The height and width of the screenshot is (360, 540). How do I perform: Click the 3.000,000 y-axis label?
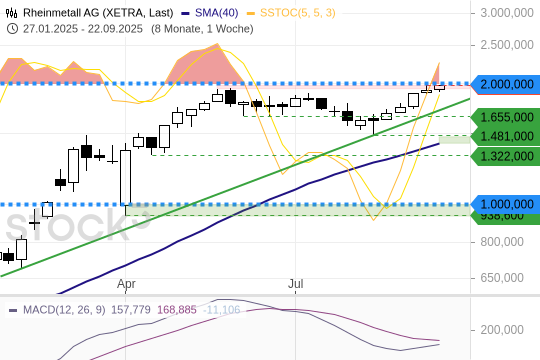coord(507,13)
